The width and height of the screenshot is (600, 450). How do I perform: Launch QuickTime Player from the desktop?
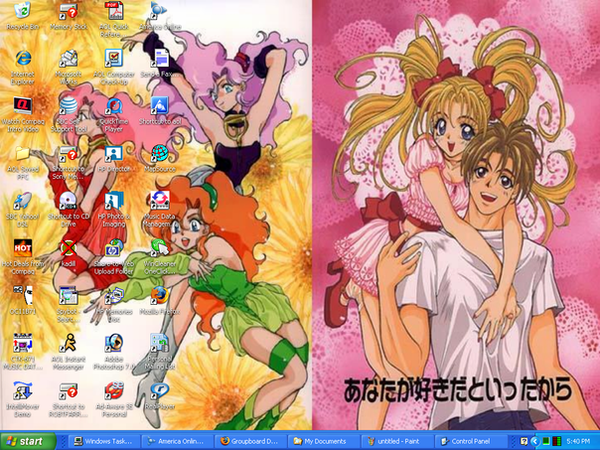point(114,106)
